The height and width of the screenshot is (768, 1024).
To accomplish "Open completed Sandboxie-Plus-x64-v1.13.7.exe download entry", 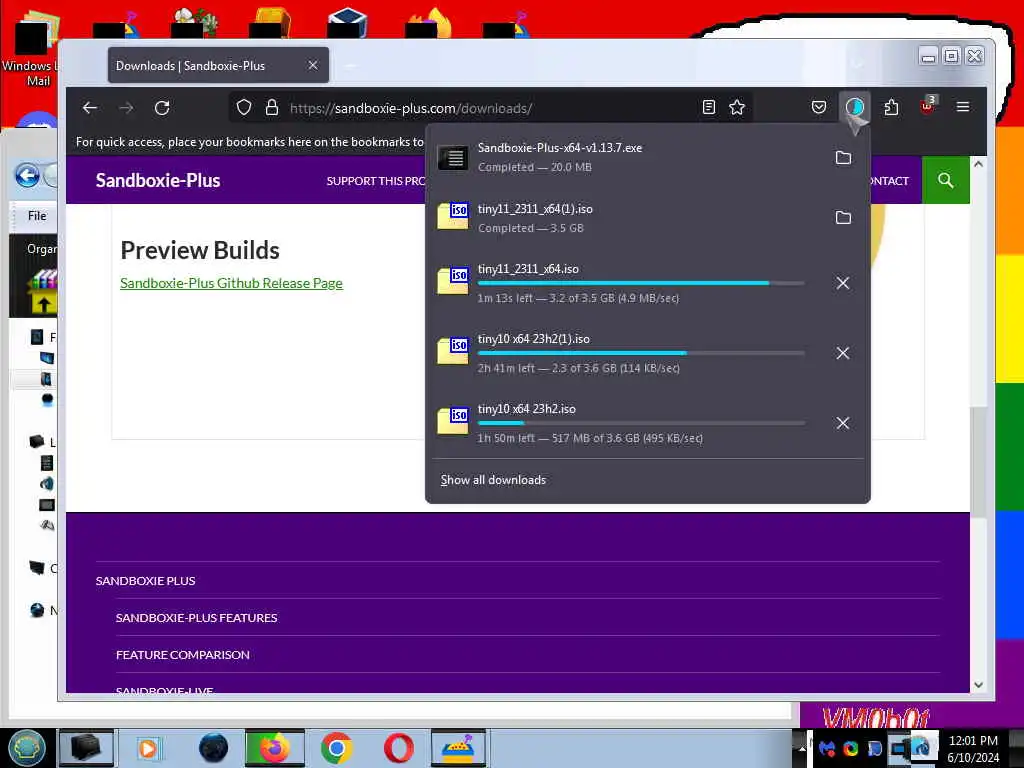I will [x=627, y=157].
